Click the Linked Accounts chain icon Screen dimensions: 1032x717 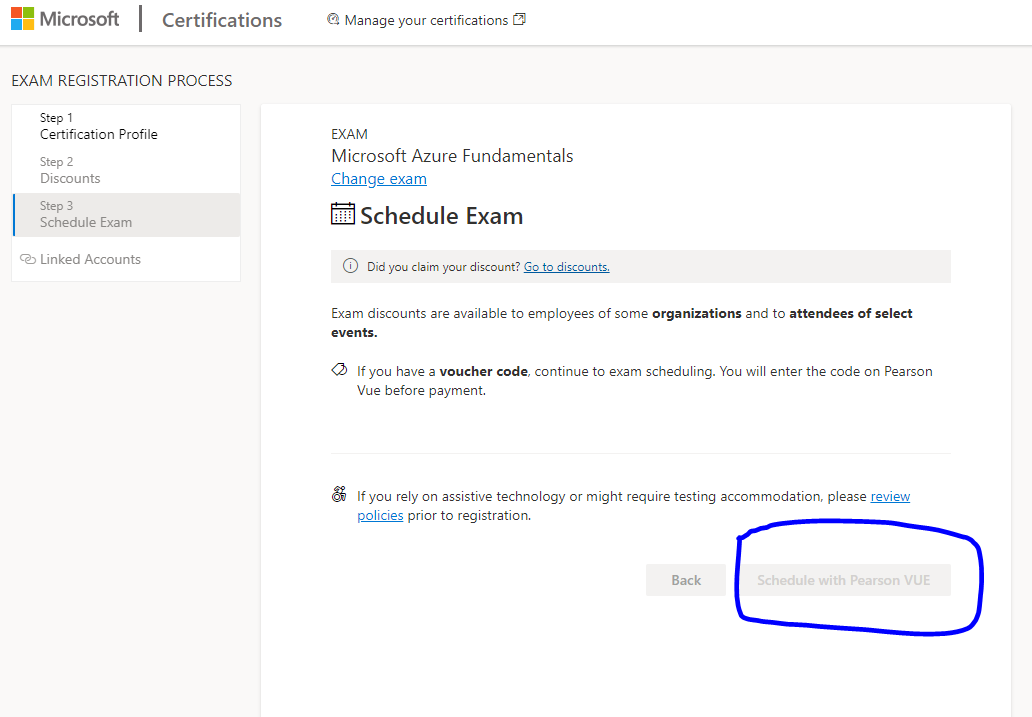tap(28, 259)
